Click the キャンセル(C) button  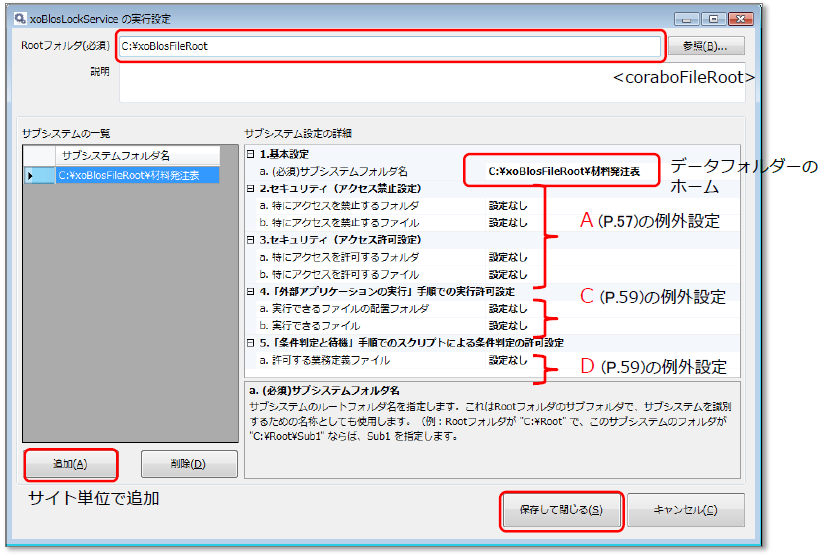686,510
